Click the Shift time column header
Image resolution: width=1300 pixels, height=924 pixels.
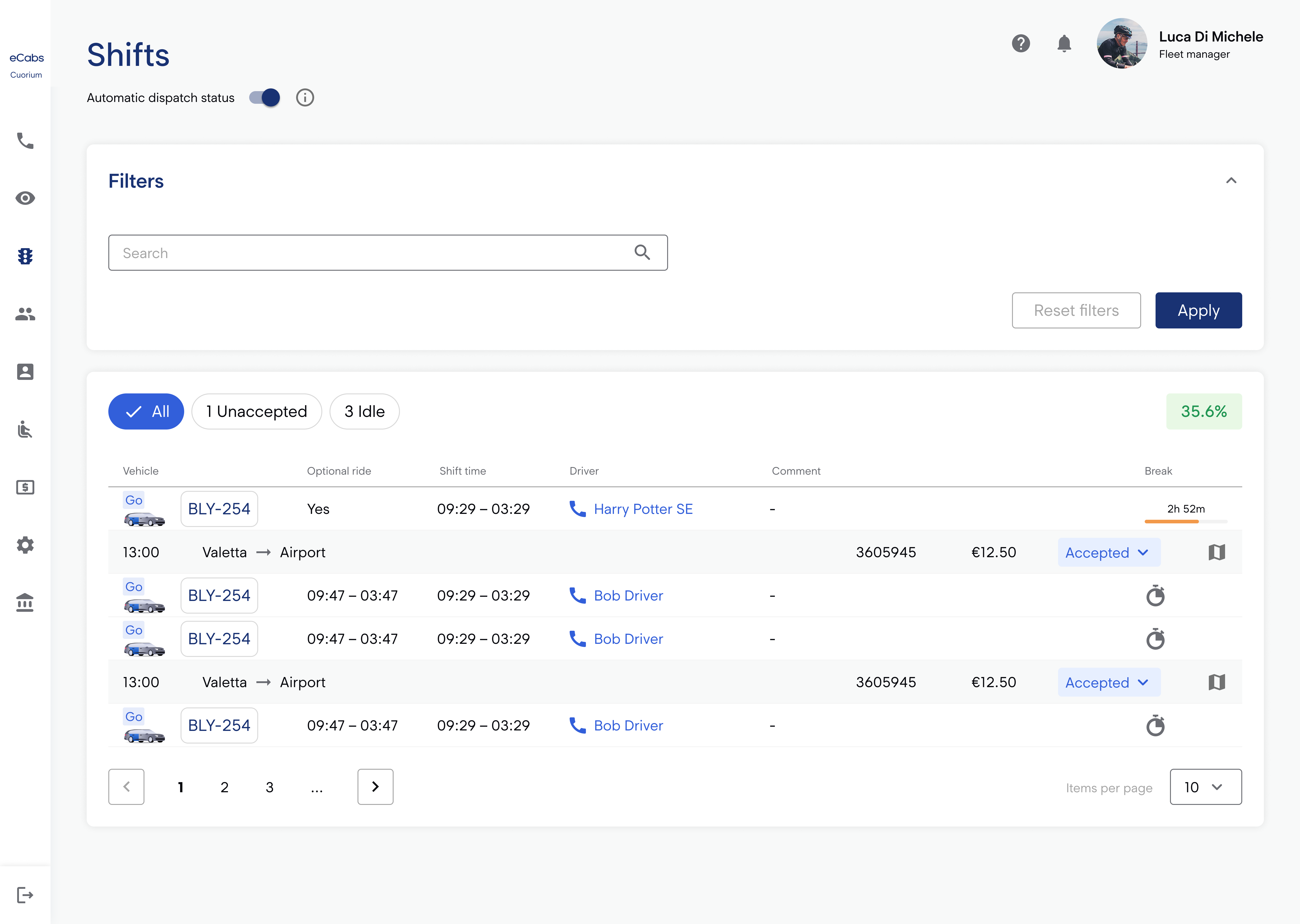(x=463, y=471)
